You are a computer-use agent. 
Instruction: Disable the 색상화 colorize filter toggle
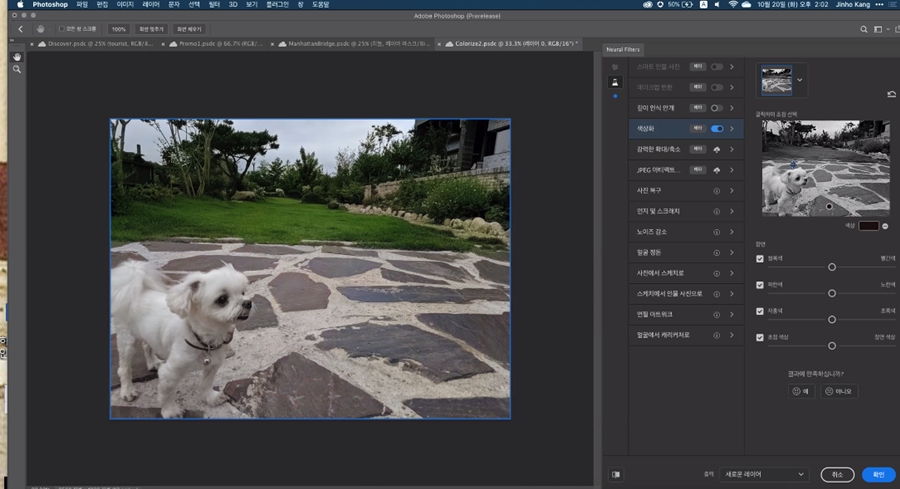point(717,129)
